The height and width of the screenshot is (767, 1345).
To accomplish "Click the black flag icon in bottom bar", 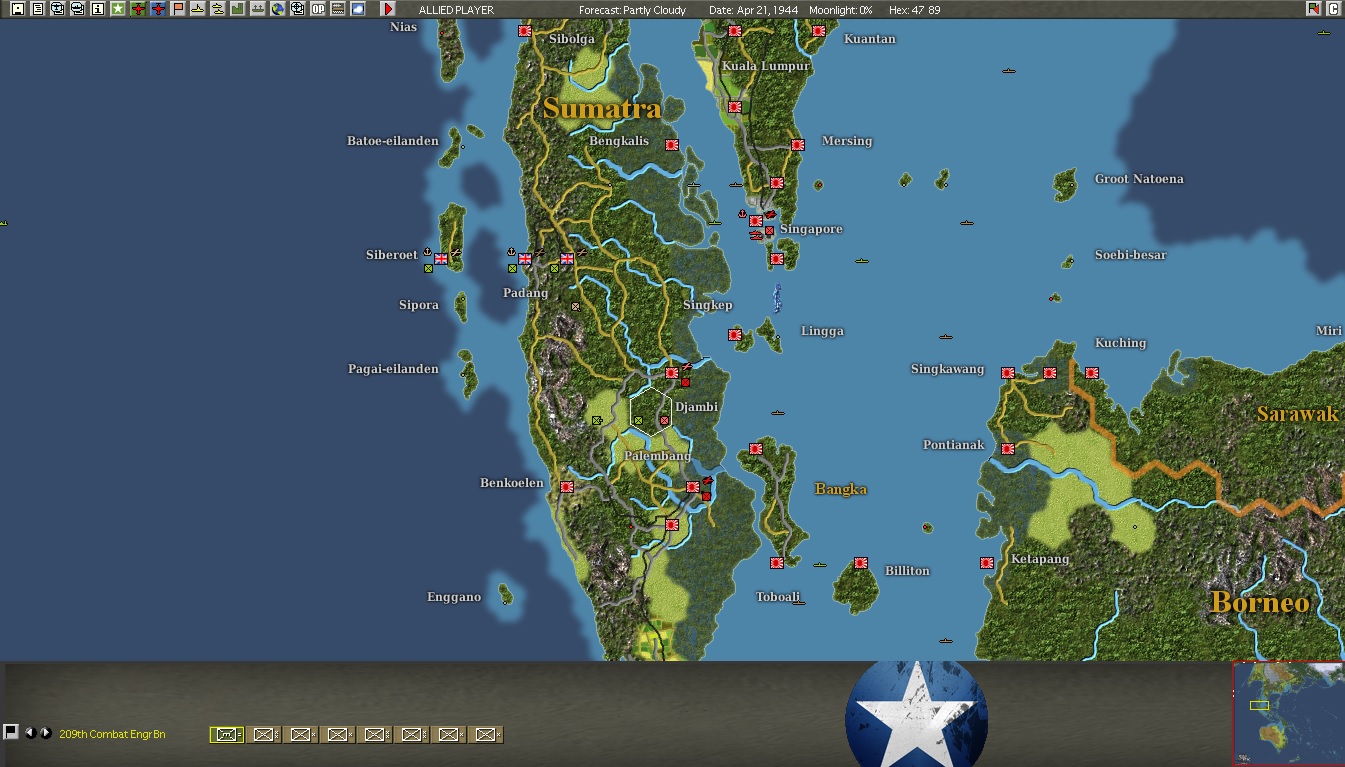I will [11, 732].
